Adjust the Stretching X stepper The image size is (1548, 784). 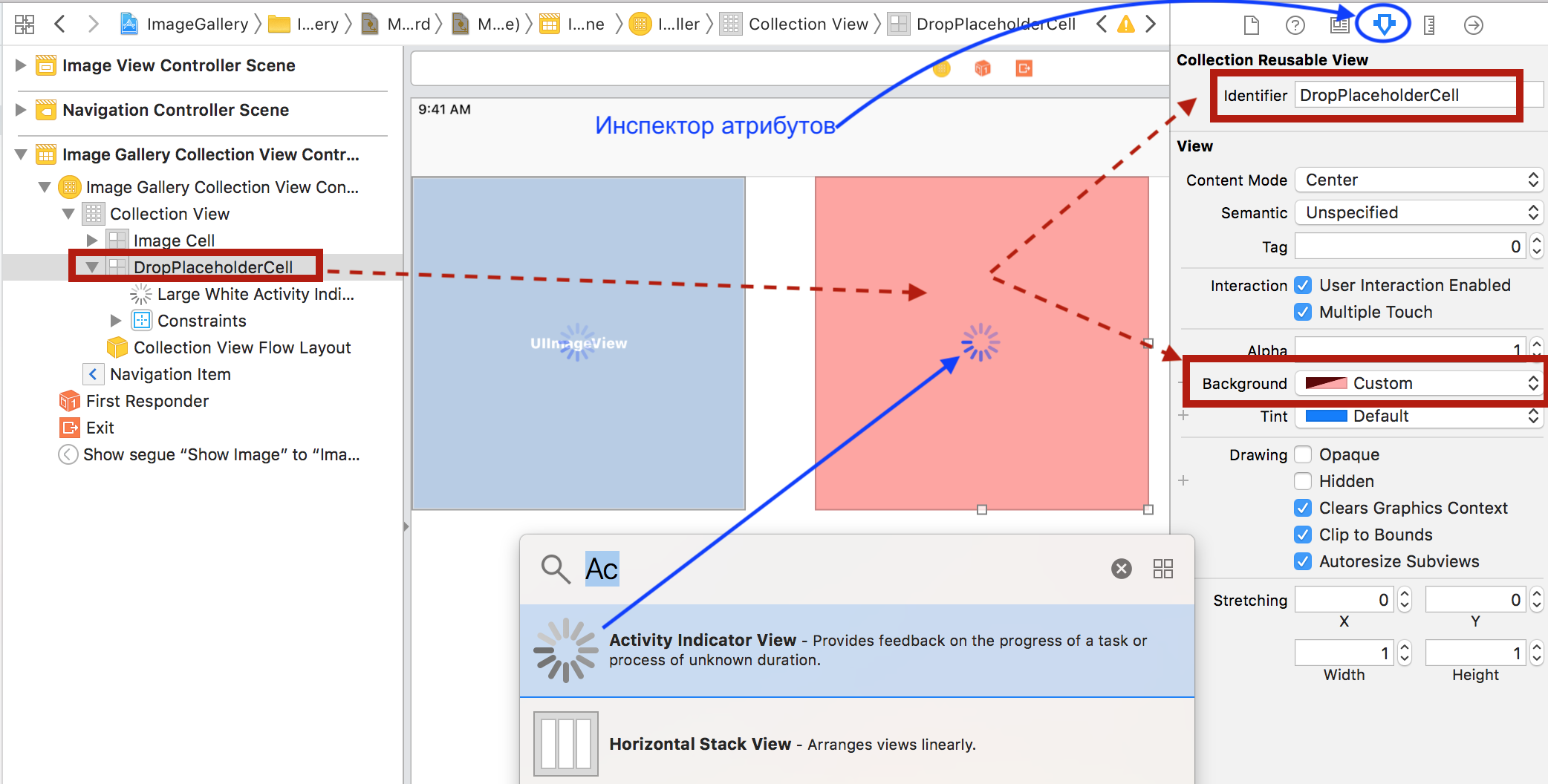pyautogui.click(x=1404, y=600)
